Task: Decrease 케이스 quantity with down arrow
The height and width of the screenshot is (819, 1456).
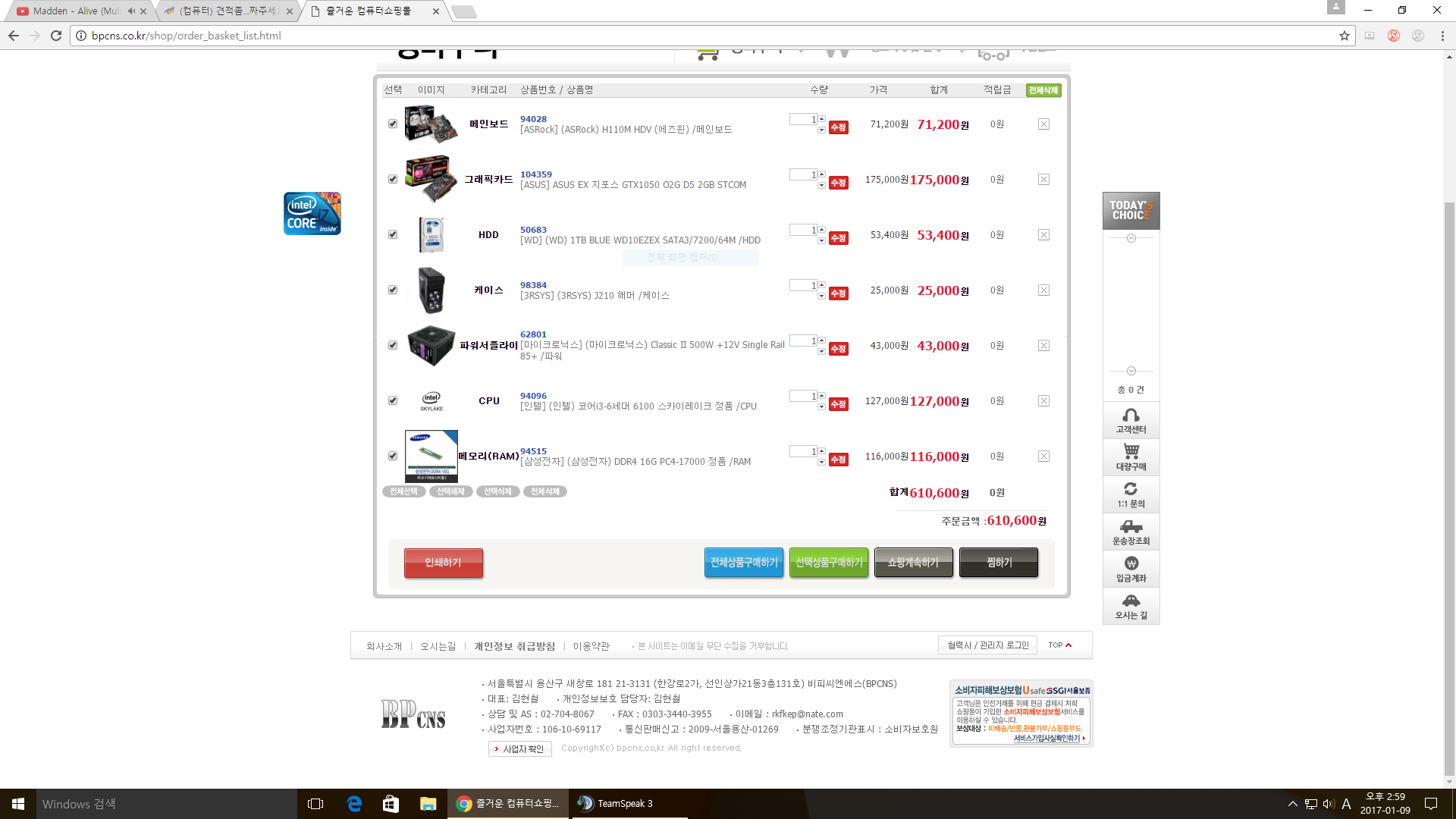Action: 821,296
